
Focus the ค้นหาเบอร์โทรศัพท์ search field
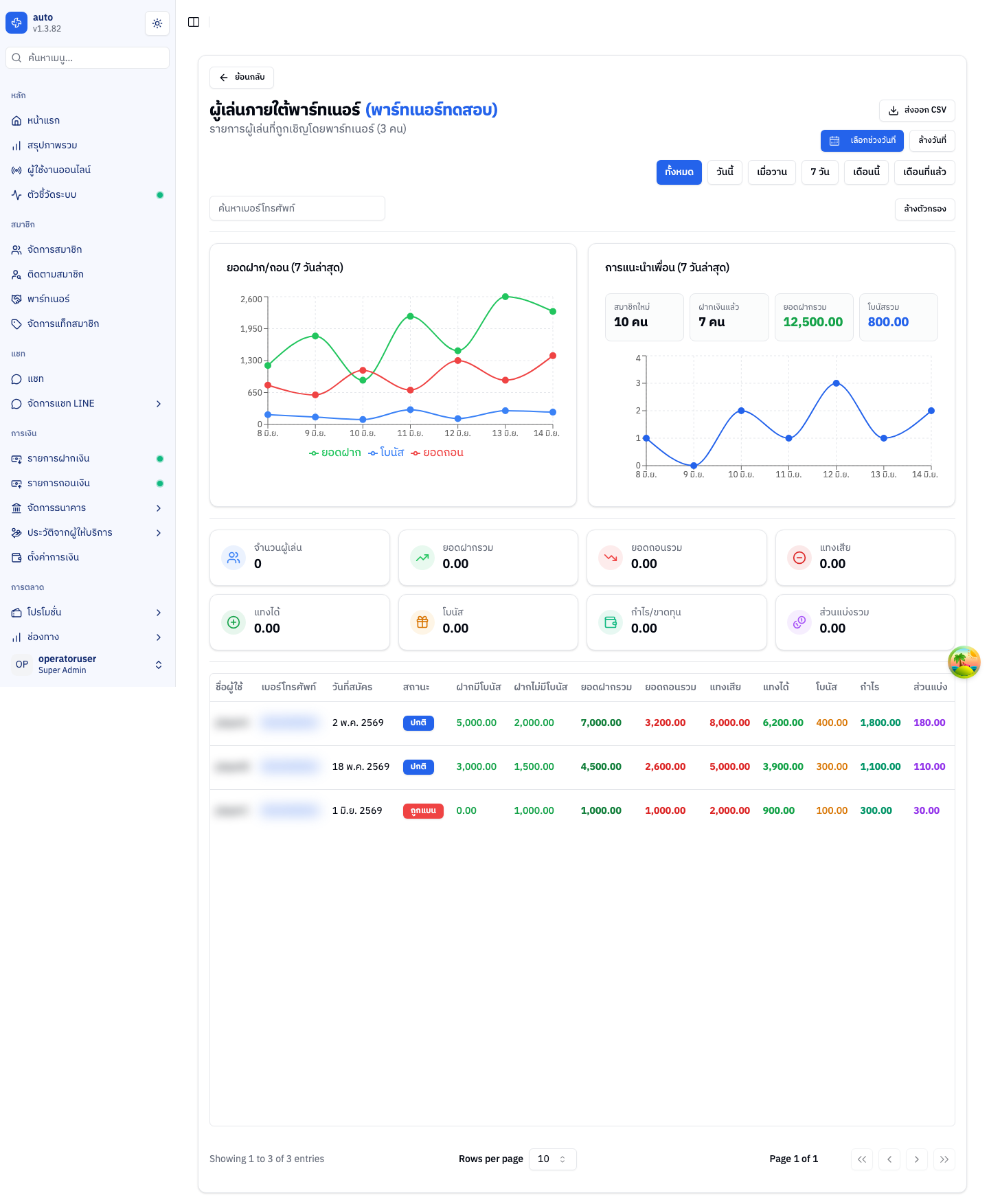click(297, 208)
